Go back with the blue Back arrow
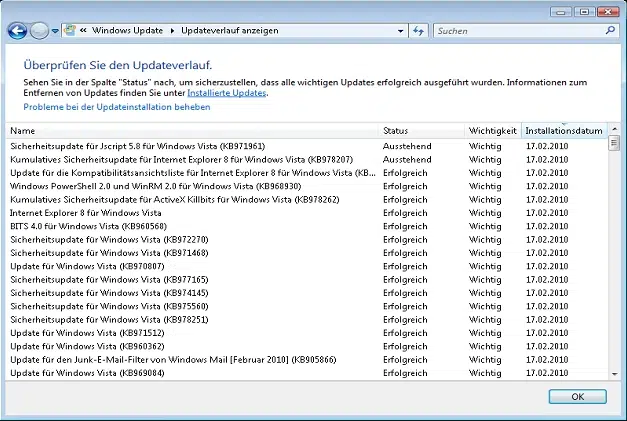The width and height of the screenshot is (627, 421). tap(17, 31)
